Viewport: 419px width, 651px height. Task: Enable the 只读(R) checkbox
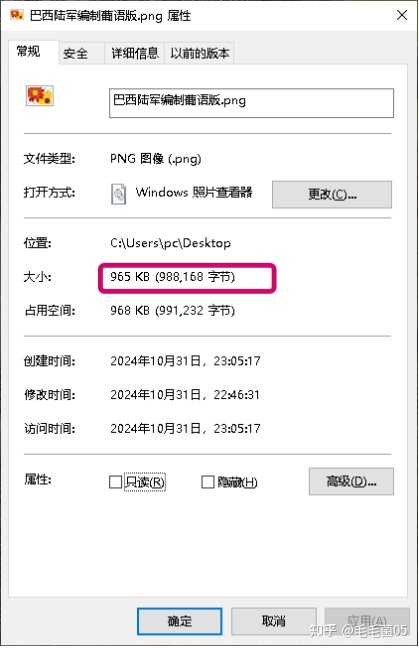point(115,482)
